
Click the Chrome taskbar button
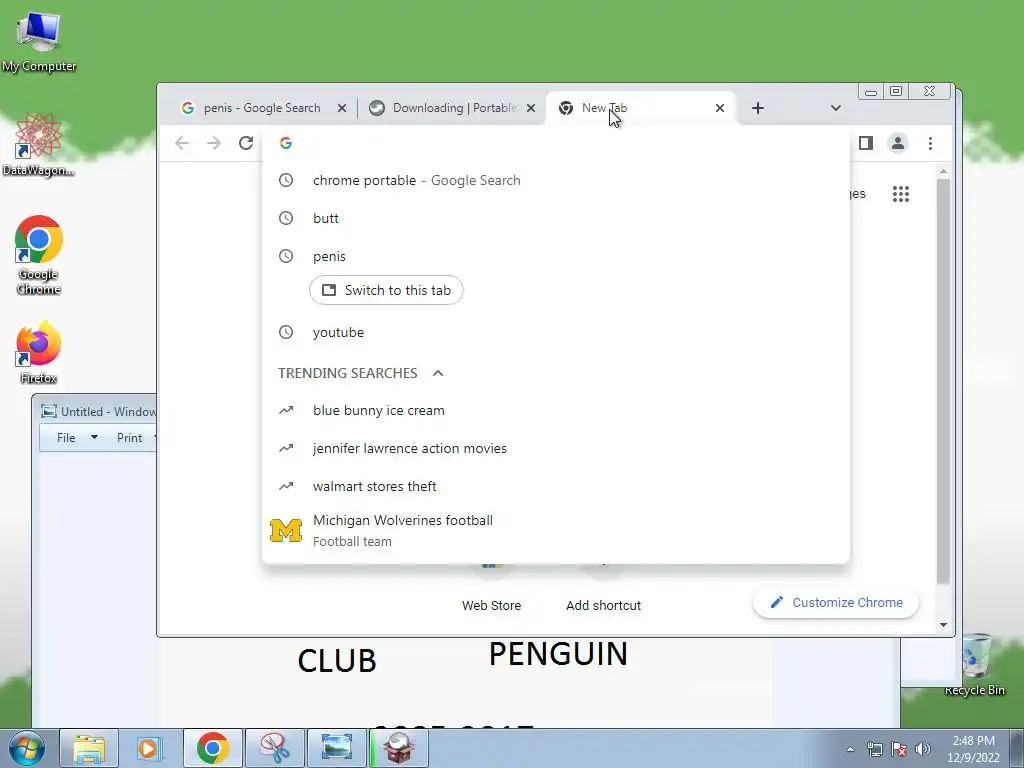(x=212, y=748)
